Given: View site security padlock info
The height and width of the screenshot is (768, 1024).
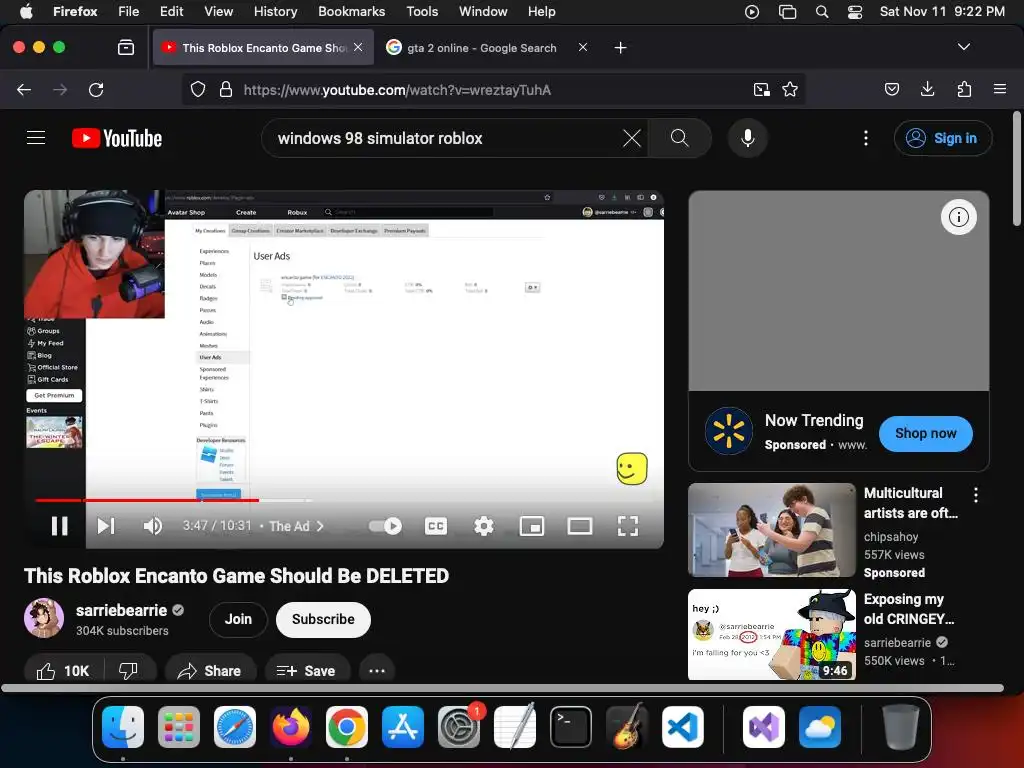Looking at the screenshot, I should coord(226,89).
